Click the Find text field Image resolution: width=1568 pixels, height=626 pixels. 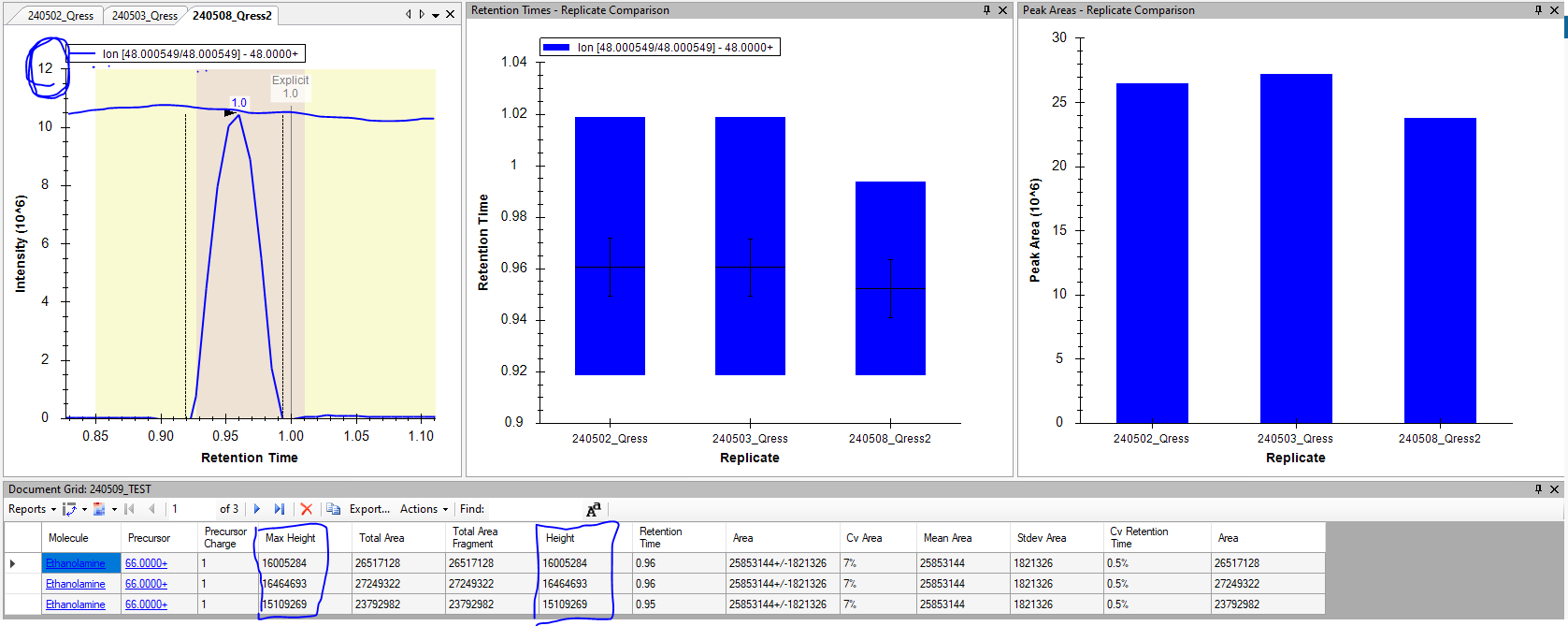(x=533, y=509)
